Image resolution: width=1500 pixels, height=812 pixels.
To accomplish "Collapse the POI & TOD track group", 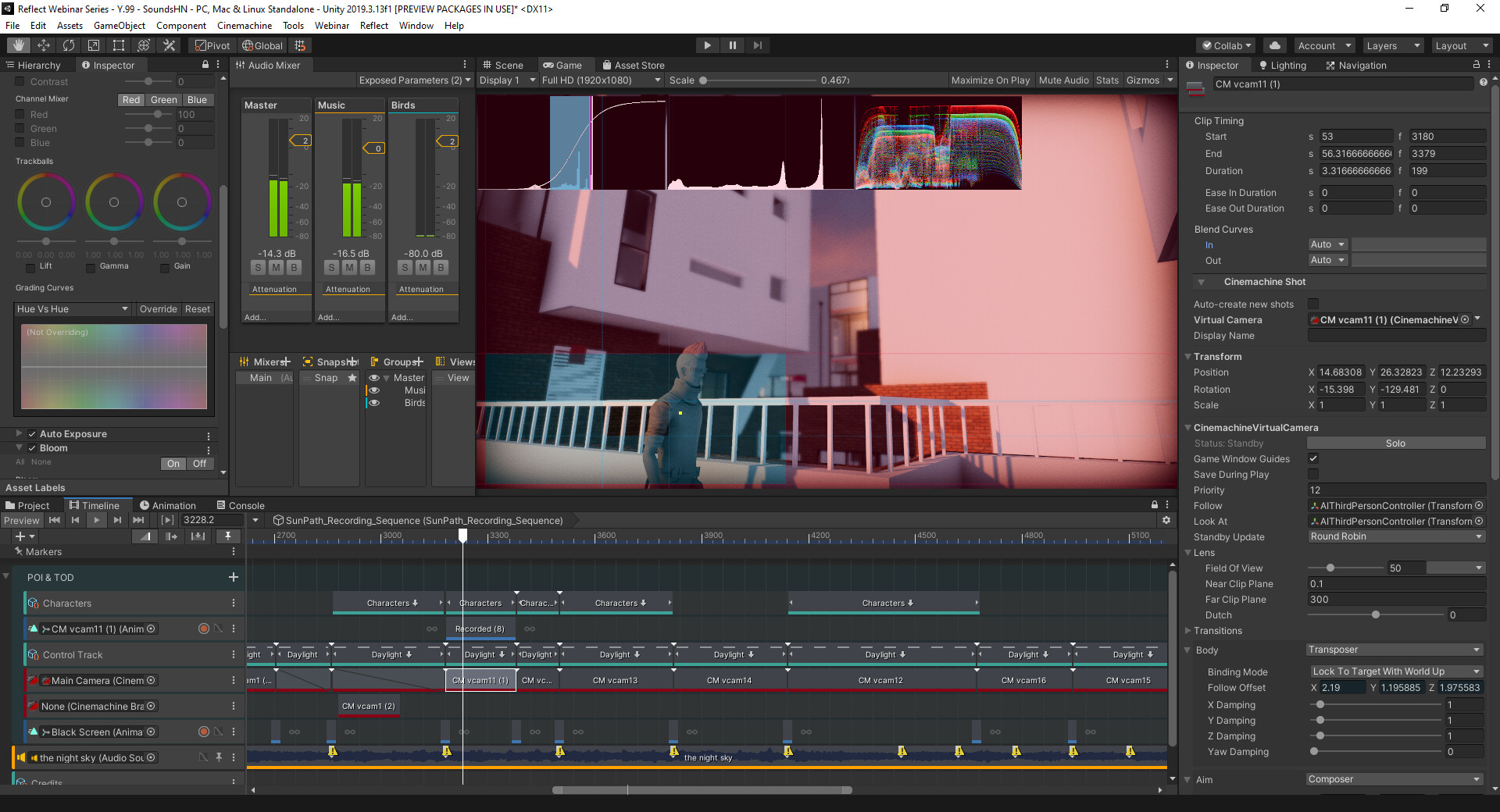I will point(6,577).
